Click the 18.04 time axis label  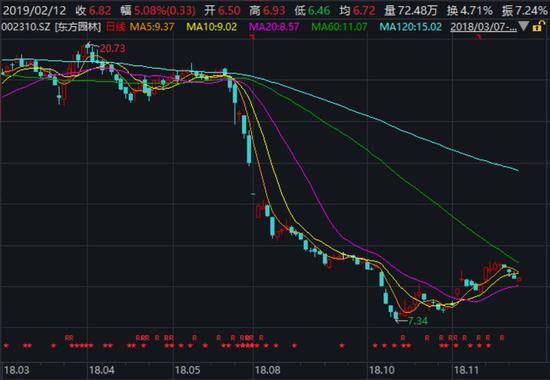102,370
